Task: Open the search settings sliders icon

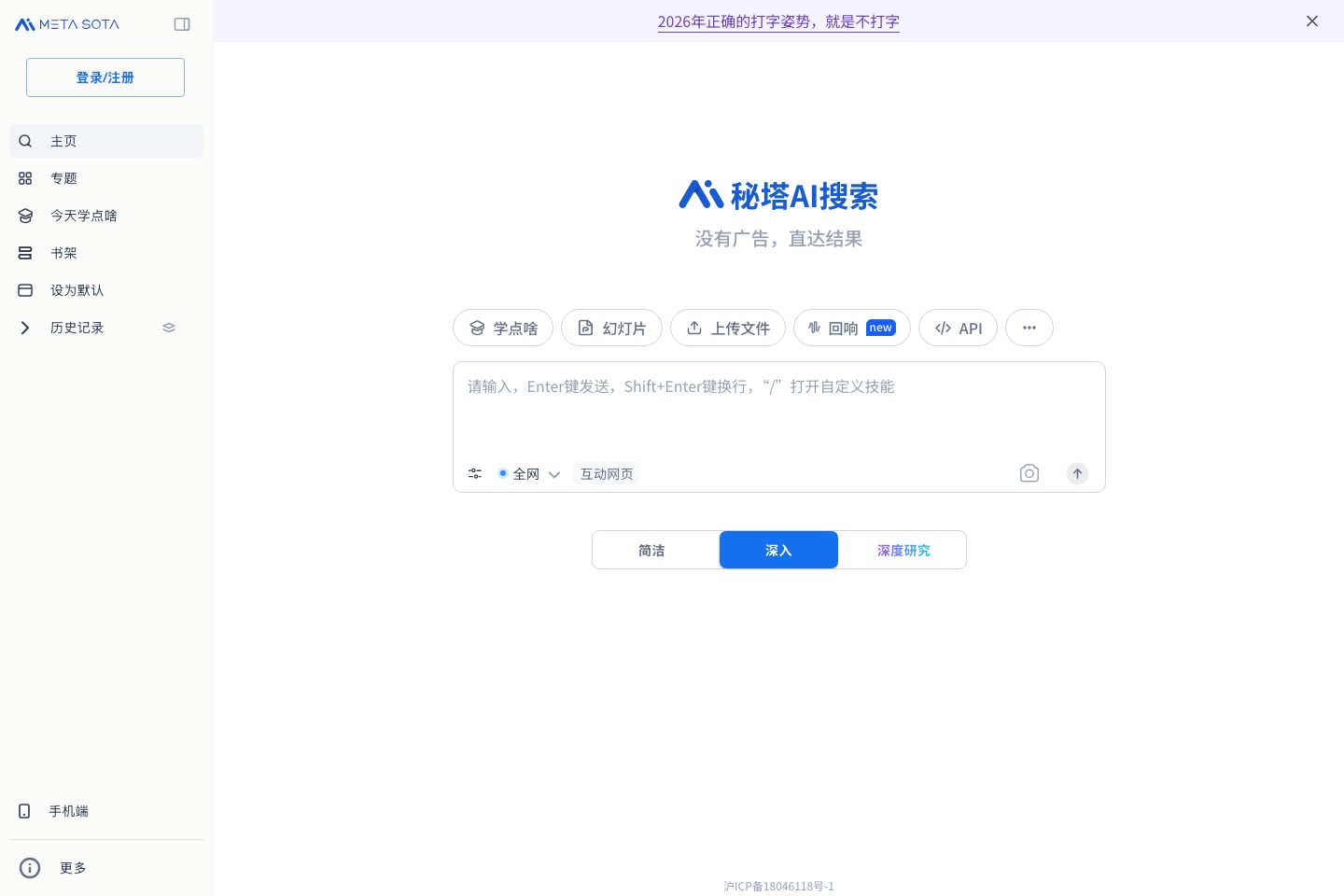Action: coord(475,474)
